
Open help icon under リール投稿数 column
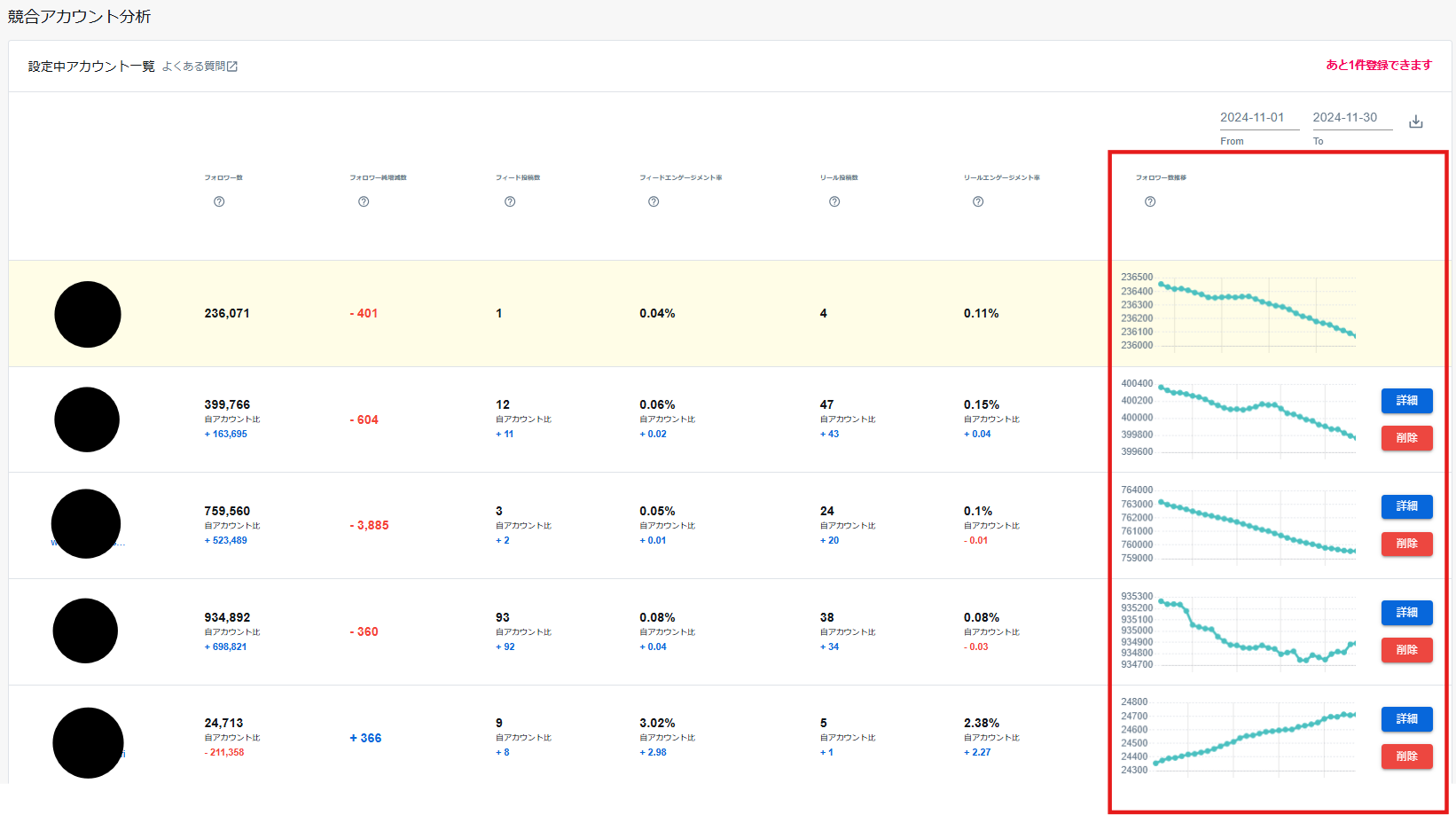click(834, 202)
